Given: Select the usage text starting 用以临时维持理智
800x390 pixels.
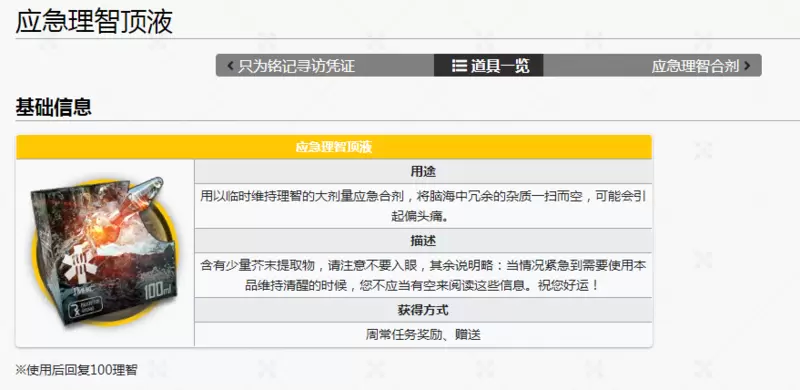Looking at the screenshot, I should click(x=423, y=206).
